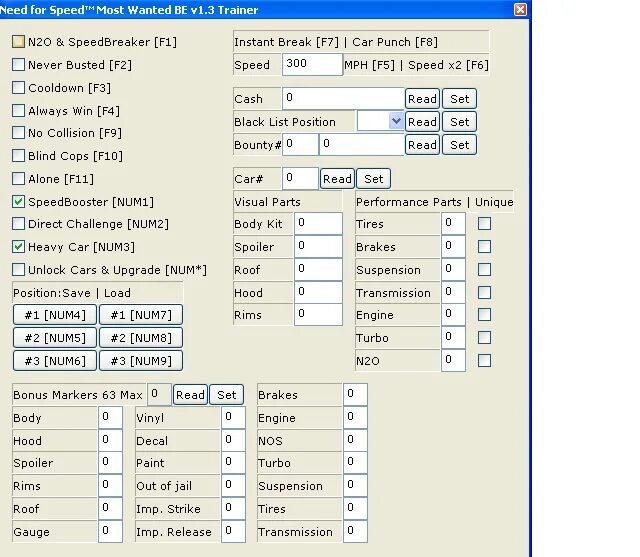Enable Cooldown [F3] option

pyautogui.click(x=18, y=87)
